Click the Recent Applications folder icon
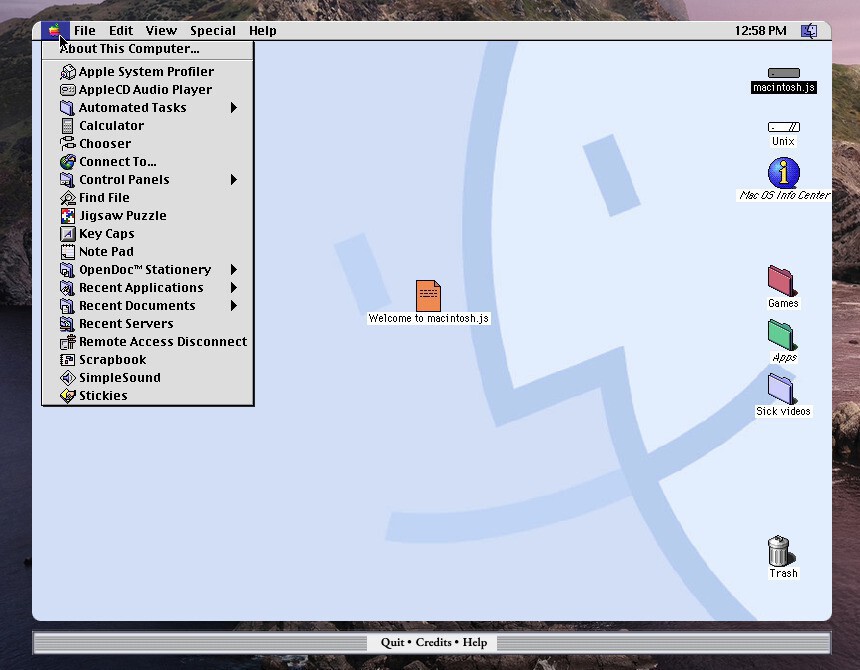The image size is (860, 670). click(67, 288)
